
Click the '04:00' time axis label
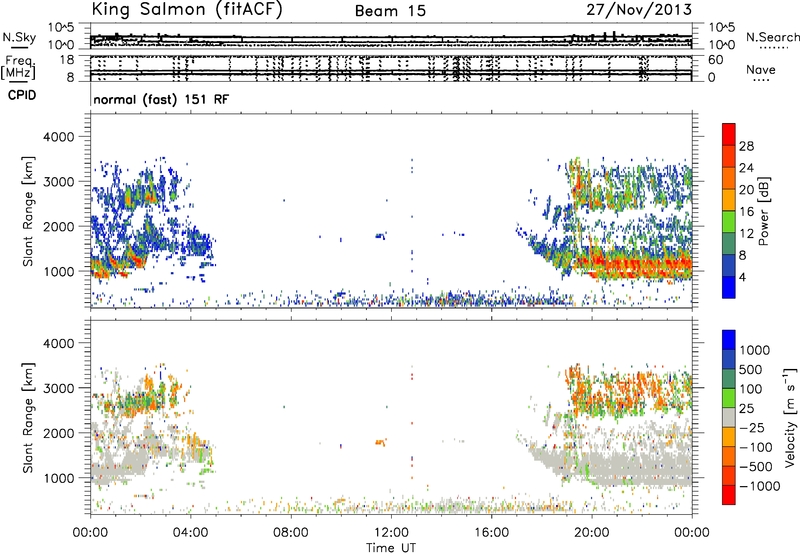pyautogui.click(x=190, y=533)
